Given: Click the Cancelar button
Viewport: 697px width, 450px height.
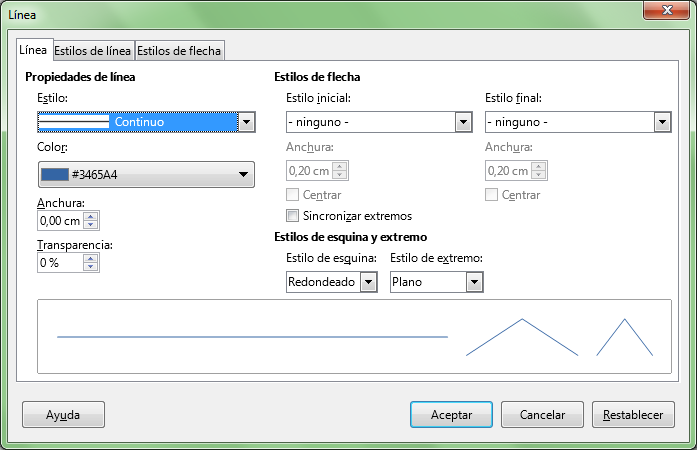Looking at the screenshot, I should [541, 414].
